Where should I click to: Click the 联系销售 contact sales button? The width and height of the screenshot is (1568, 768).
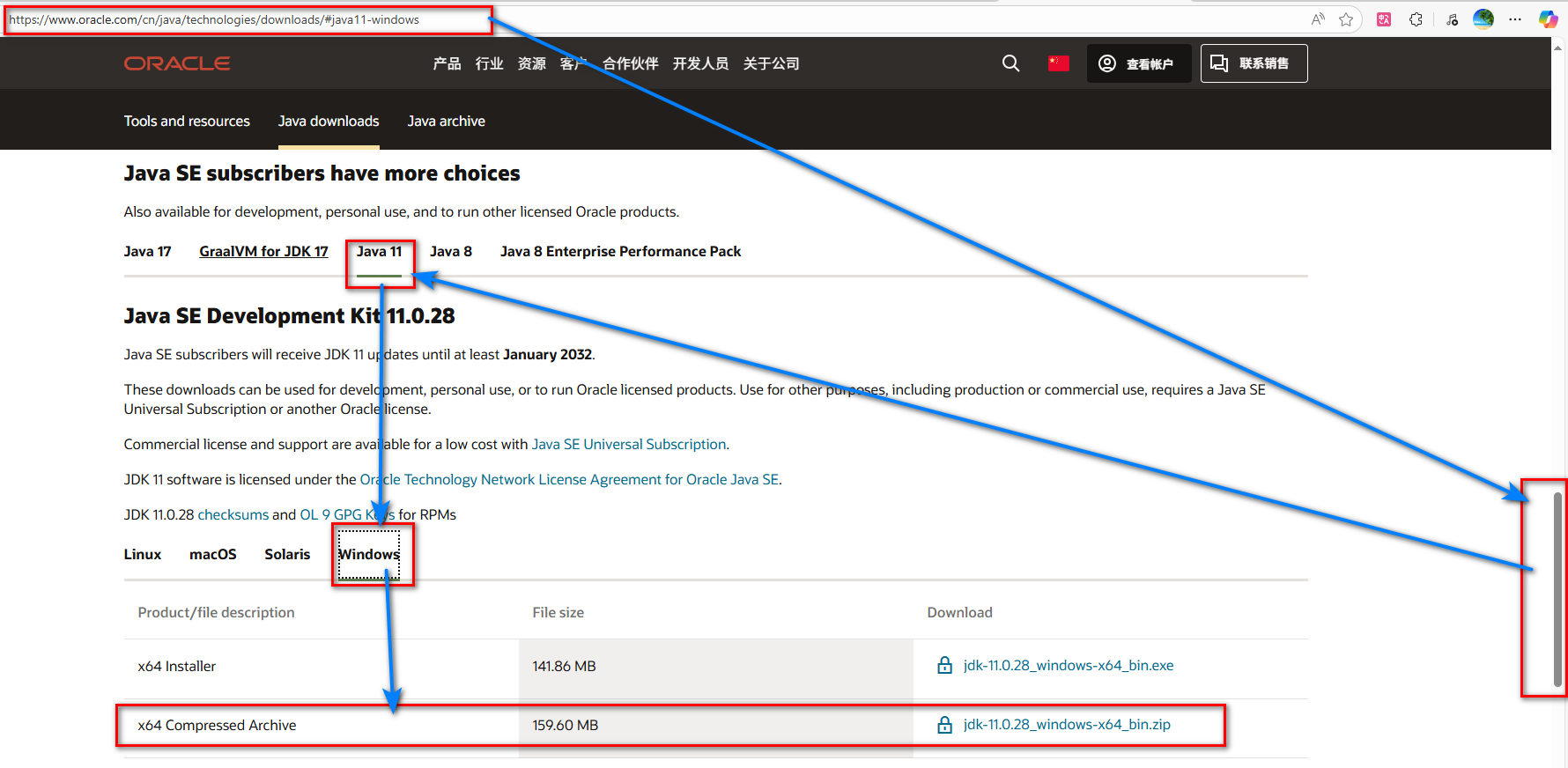pyautogui.click(x=1254, y=63)
